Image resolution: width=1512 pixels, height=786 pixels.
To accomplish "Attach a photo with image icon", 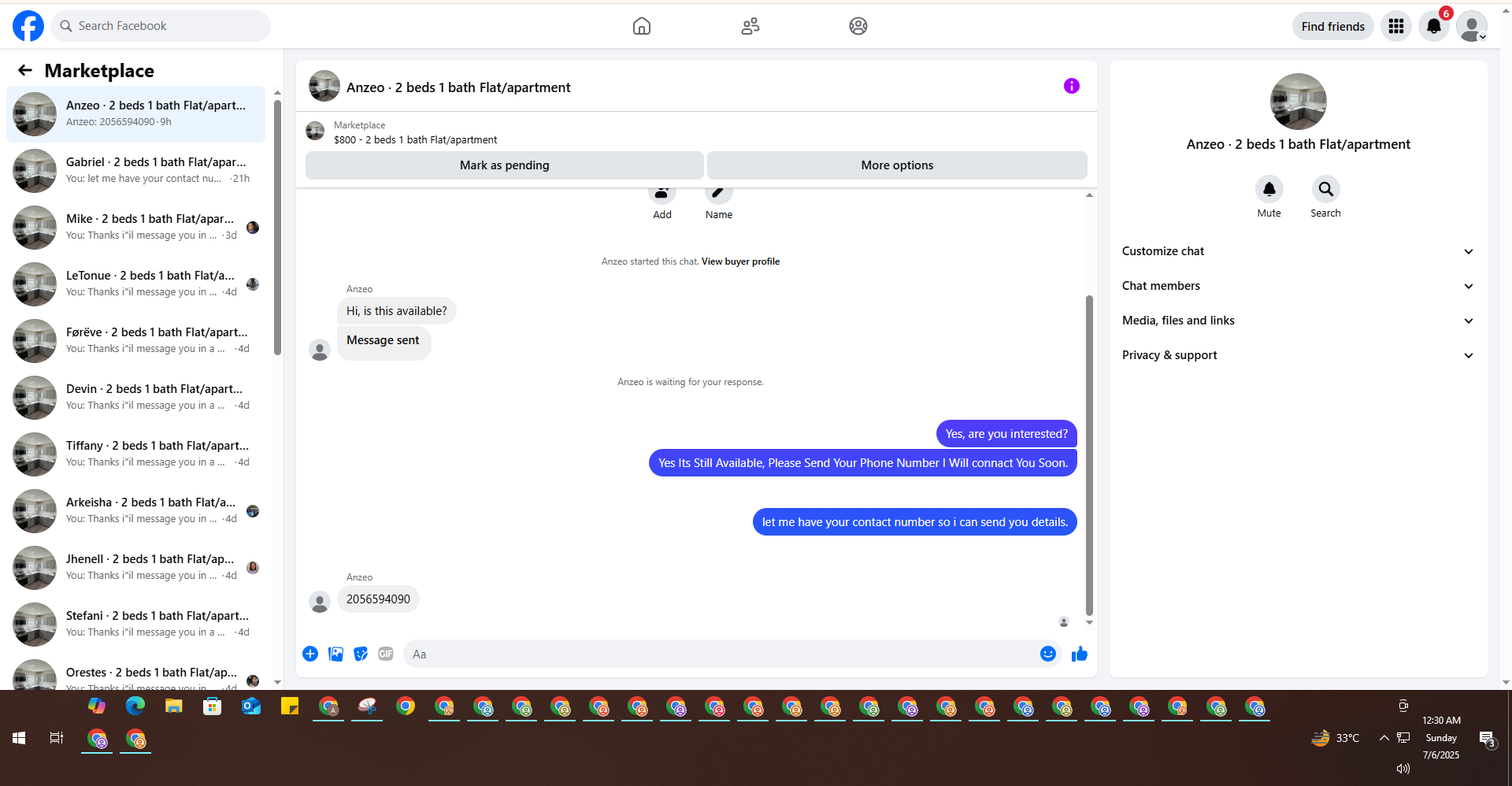I will [x=335, y=654].
